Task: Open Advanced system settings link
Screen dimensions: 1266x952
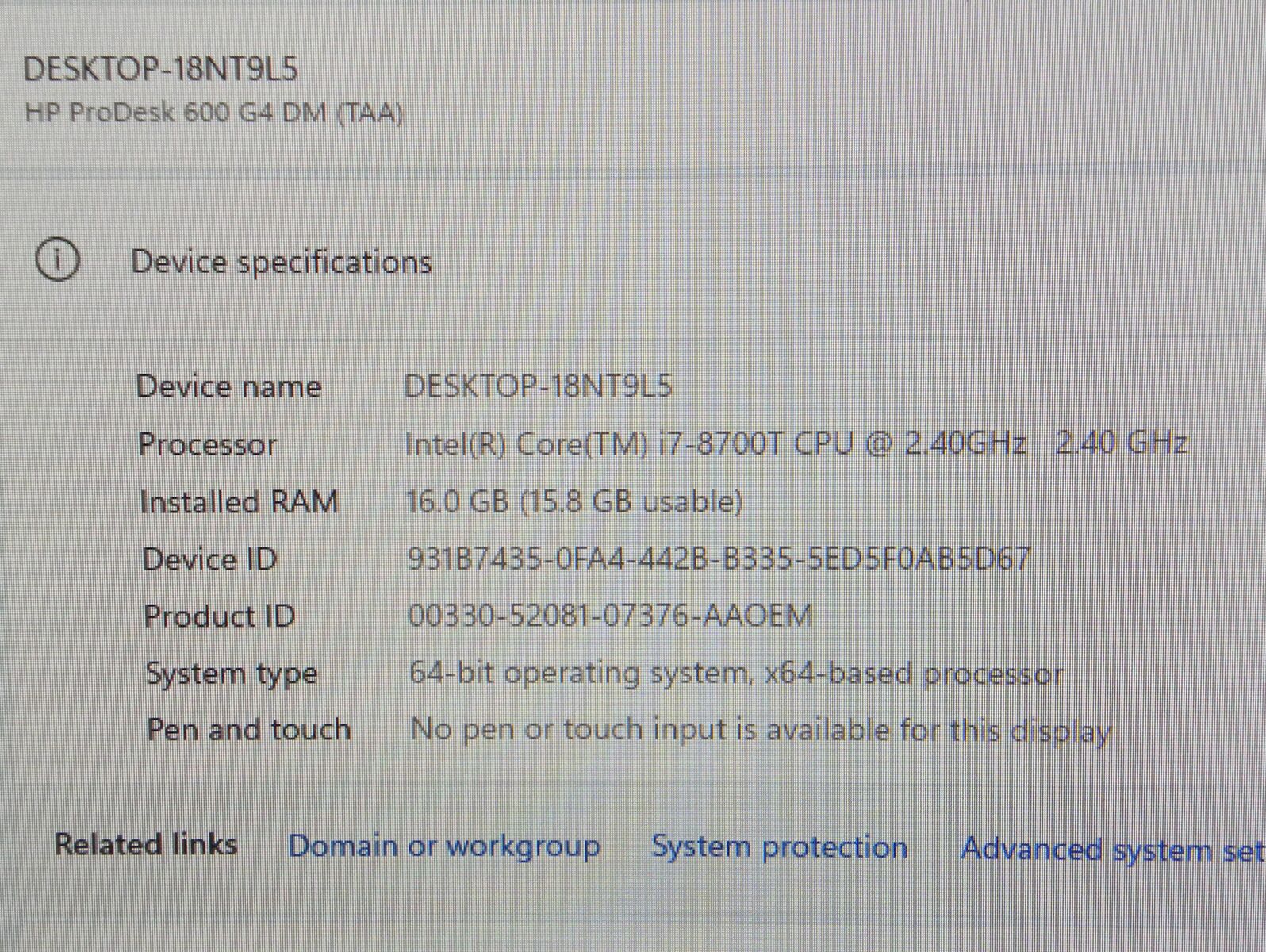Action: pos(1111,850)
